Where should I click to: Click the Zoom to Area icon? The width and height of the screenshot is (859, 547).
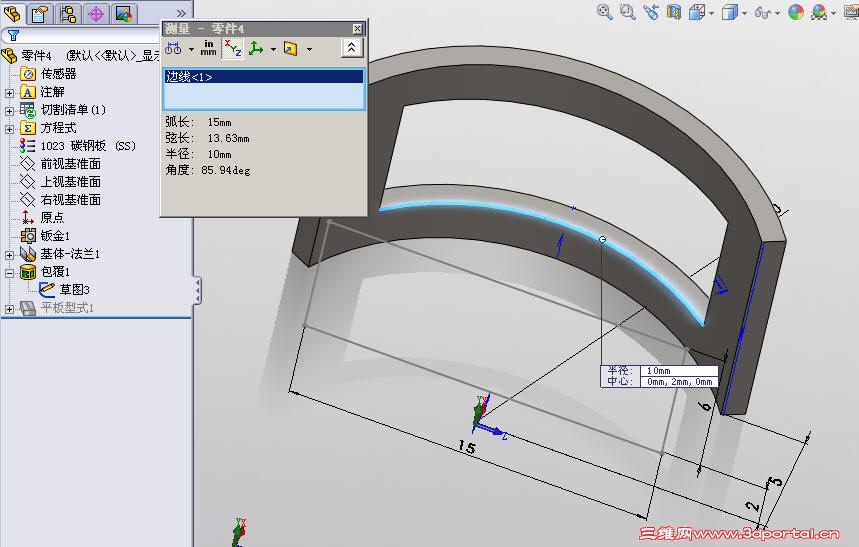pyautogui.click(x=628, y=12)
